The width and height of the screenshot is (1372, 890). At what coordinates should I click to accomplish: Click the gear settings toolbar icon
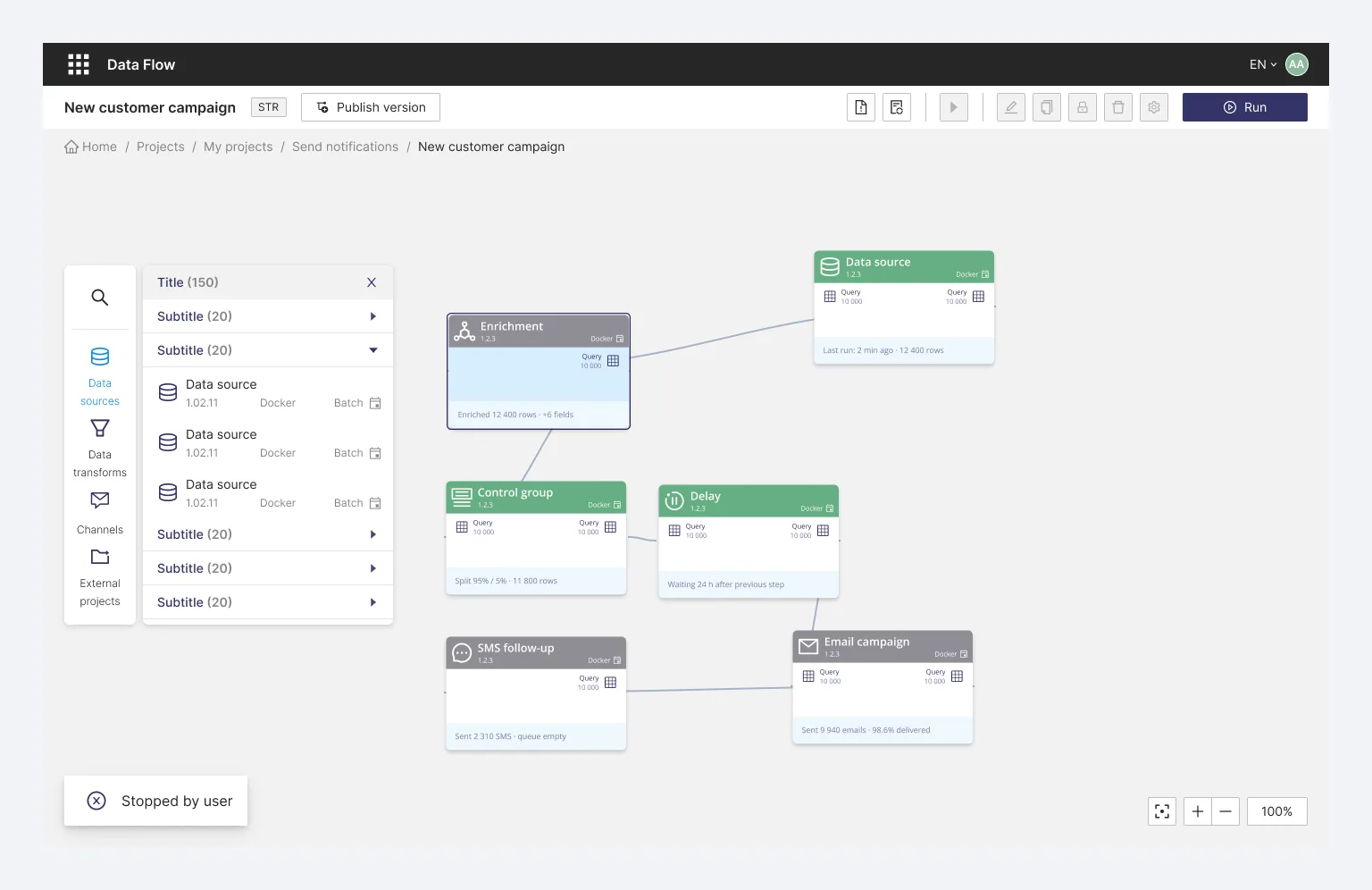1154,107
